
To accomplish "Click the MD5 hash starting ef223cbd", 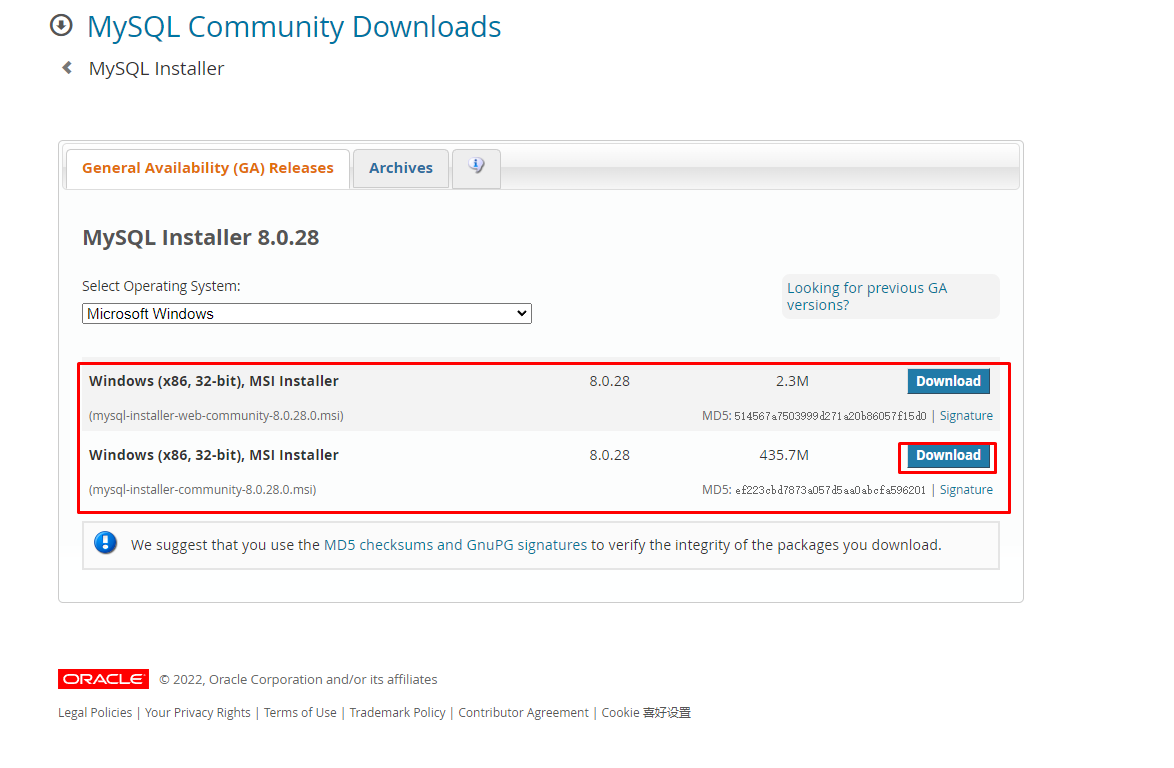I will pos(830,490).
